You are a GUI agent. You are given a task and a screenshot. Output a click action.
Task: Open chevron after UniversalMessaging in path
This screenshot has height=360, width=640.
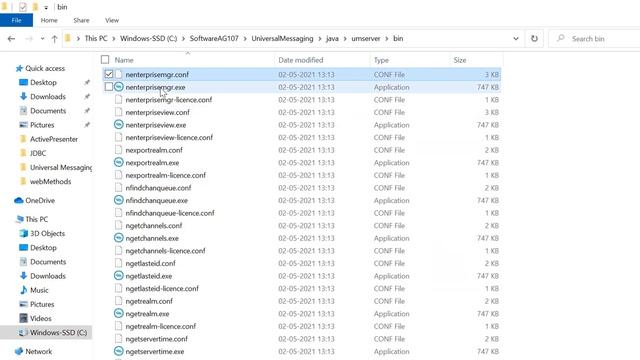click(320, 38)
